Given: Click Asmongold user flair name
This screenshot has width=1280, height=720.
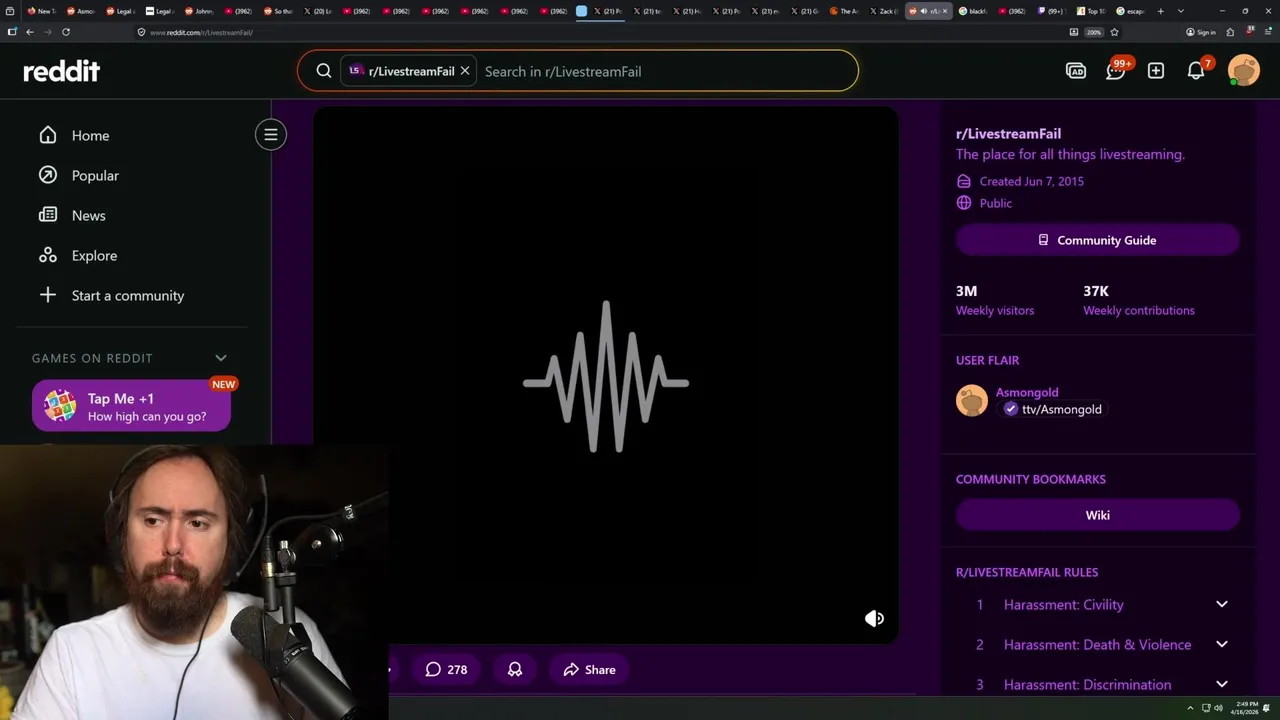Looking at the screenshot, I should pyautogui.click(x=1027, y=392).
